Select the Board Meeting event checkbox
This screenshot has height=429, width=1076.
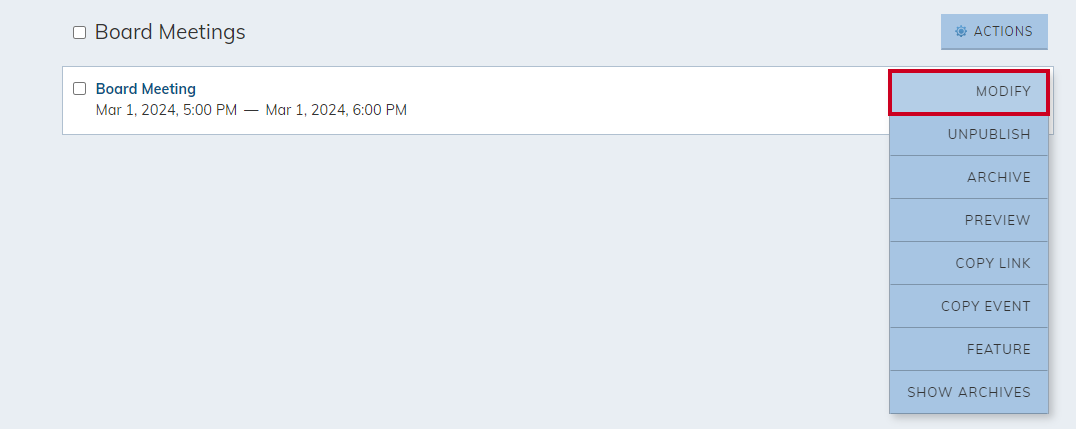coord(80,89)
